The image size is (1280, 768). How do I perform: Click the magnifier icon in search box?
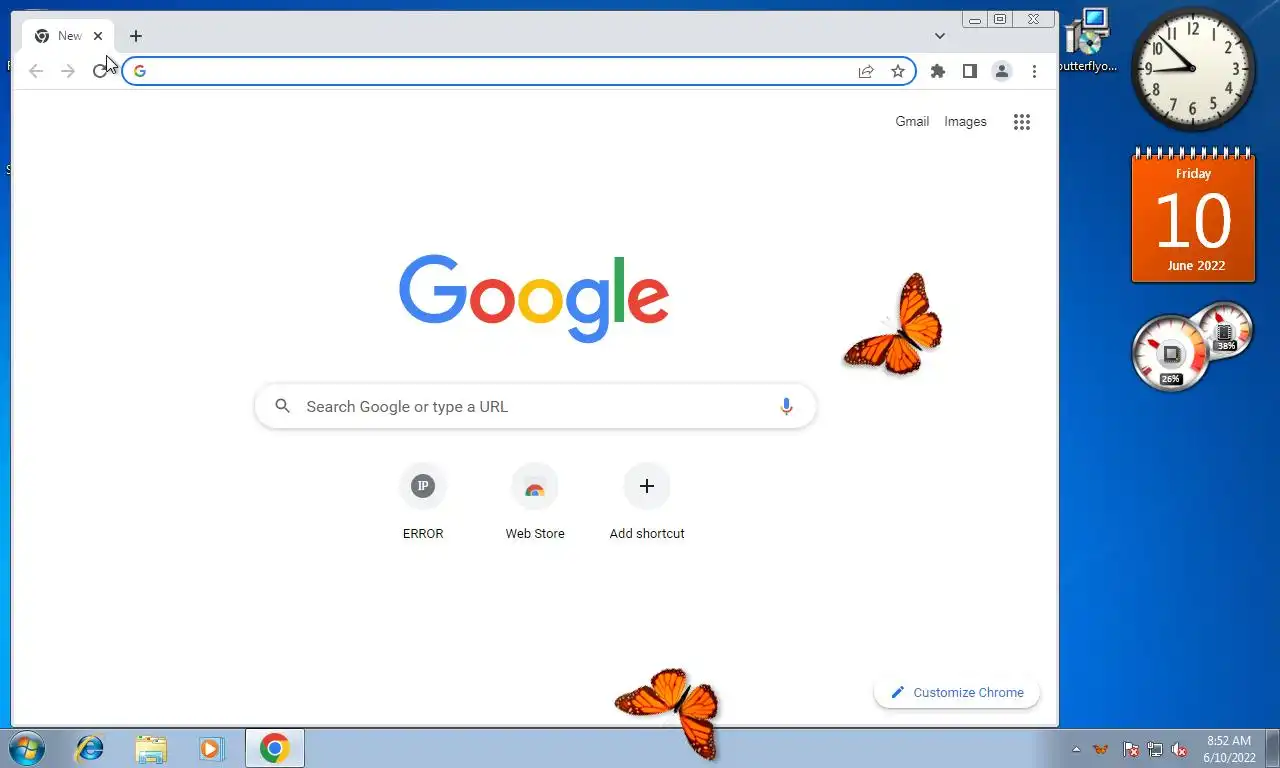coord(283,406)
